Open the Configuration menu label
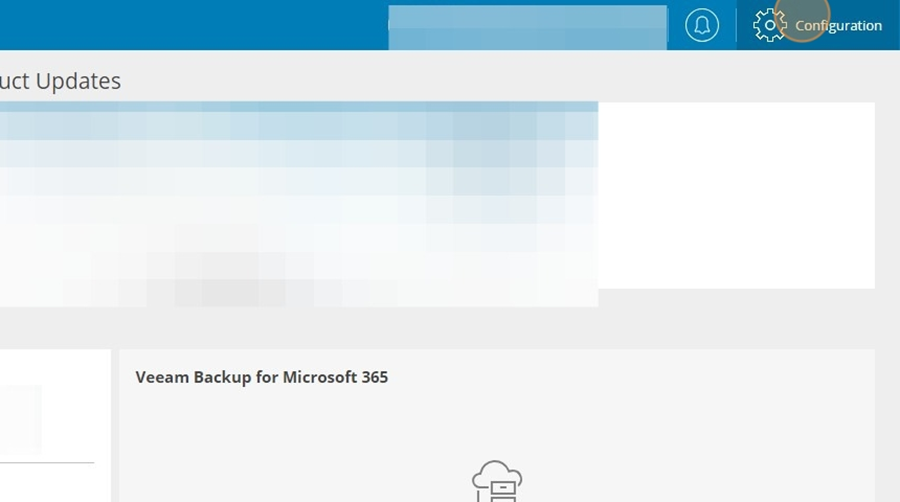The height and width of the screenshot is (502, 900). [838, 26]
